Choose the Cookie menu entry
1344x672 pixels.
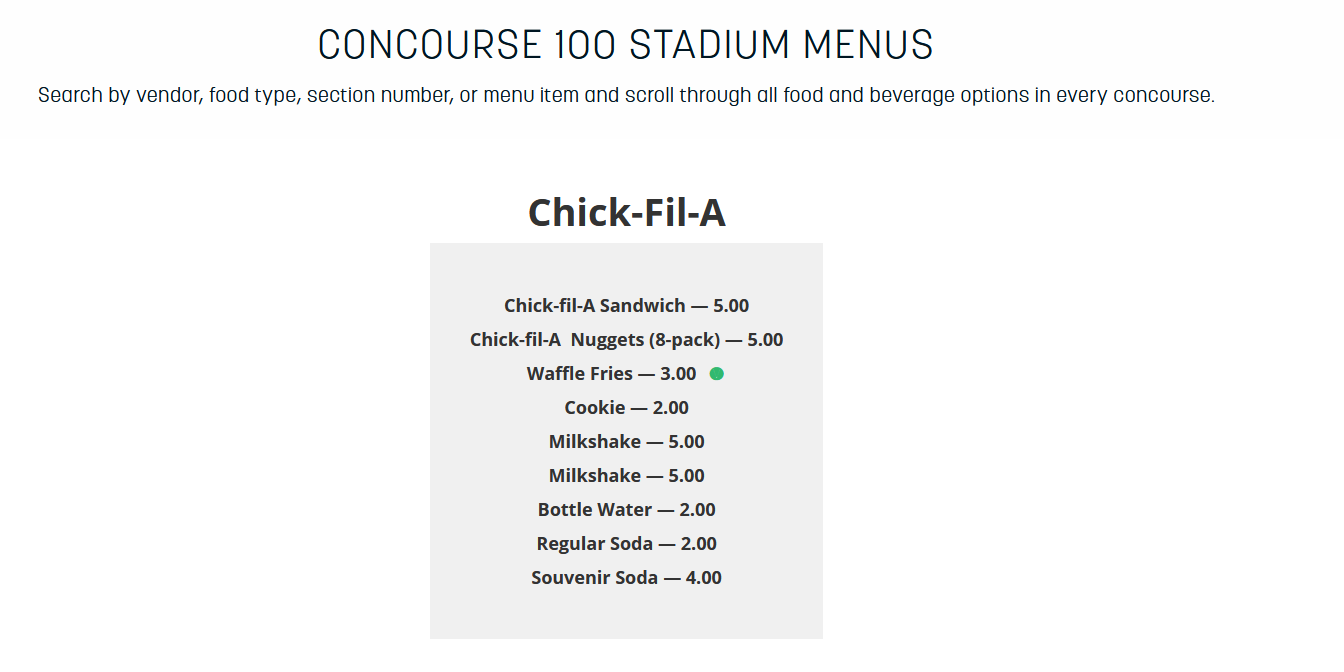(626, 408)
